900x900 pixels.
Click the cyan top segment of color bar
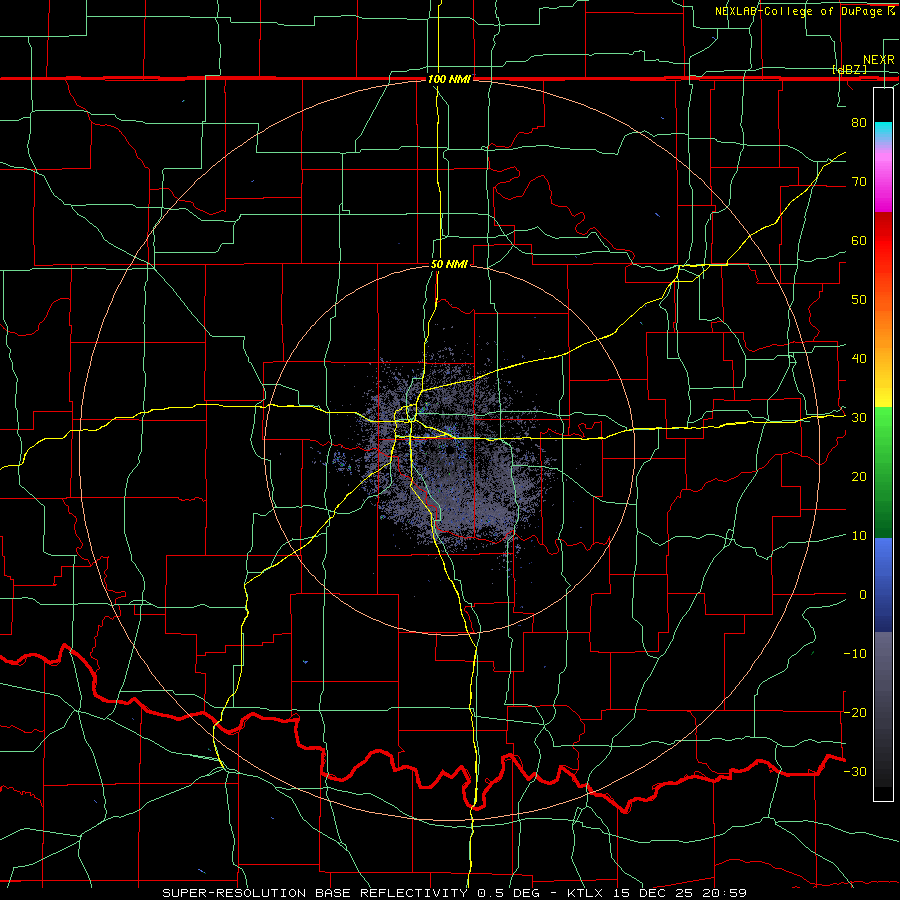pos(883,131)
